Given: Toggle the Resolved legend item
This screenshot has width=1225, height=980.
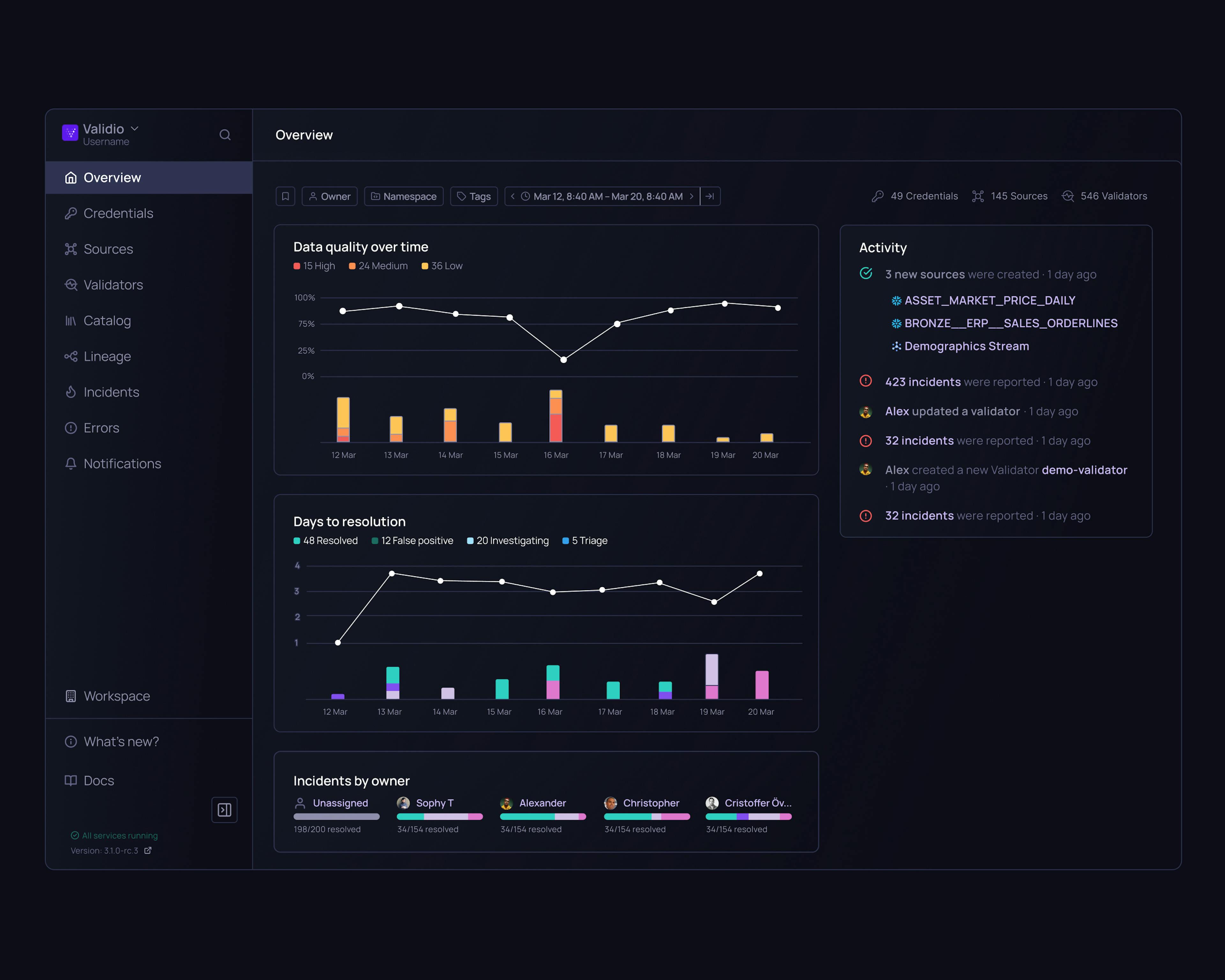Looking at the screenshot, I should (326, 540).
